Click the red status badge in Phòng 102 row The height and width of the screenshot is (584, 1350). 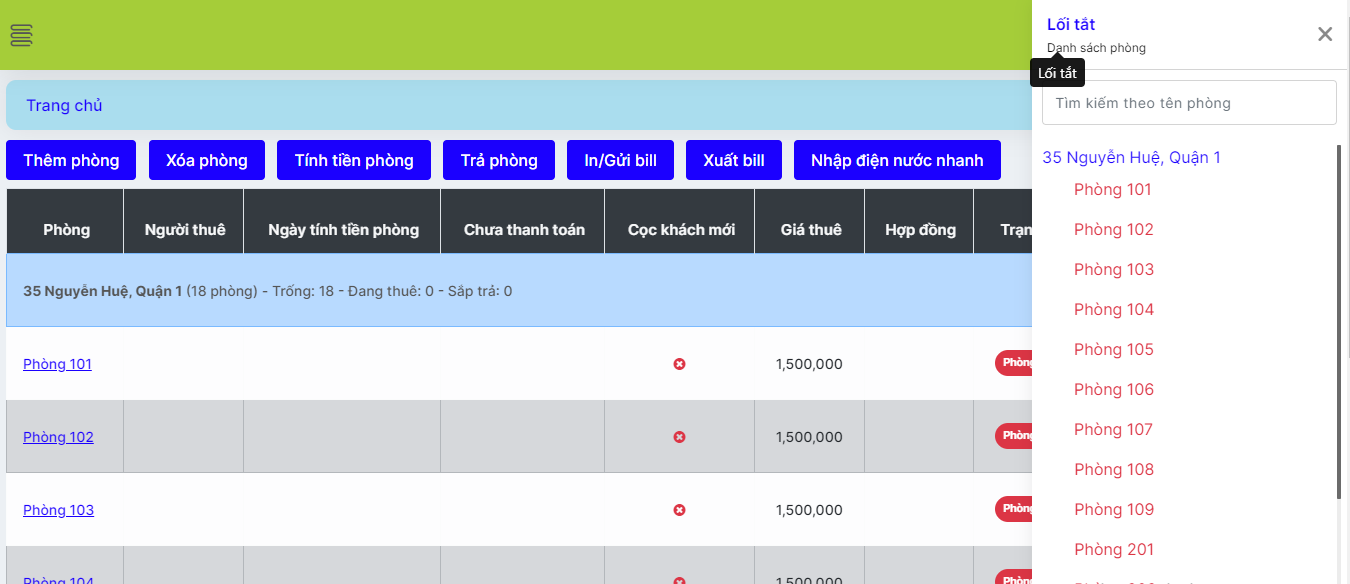point(1013,436)
